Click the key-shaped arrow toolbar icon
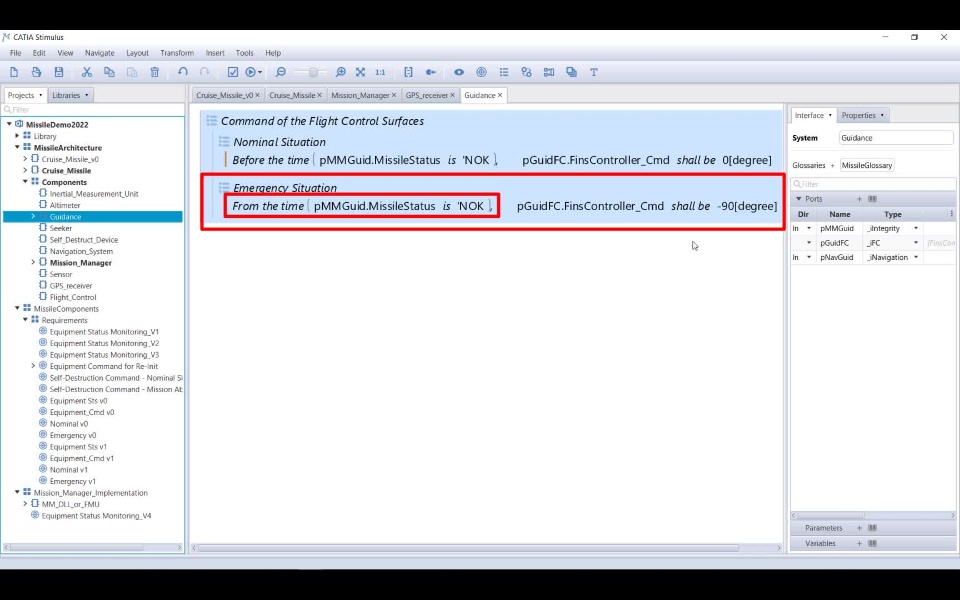The width and height of the screenshot is (960, 600). (x=430, y=72)
